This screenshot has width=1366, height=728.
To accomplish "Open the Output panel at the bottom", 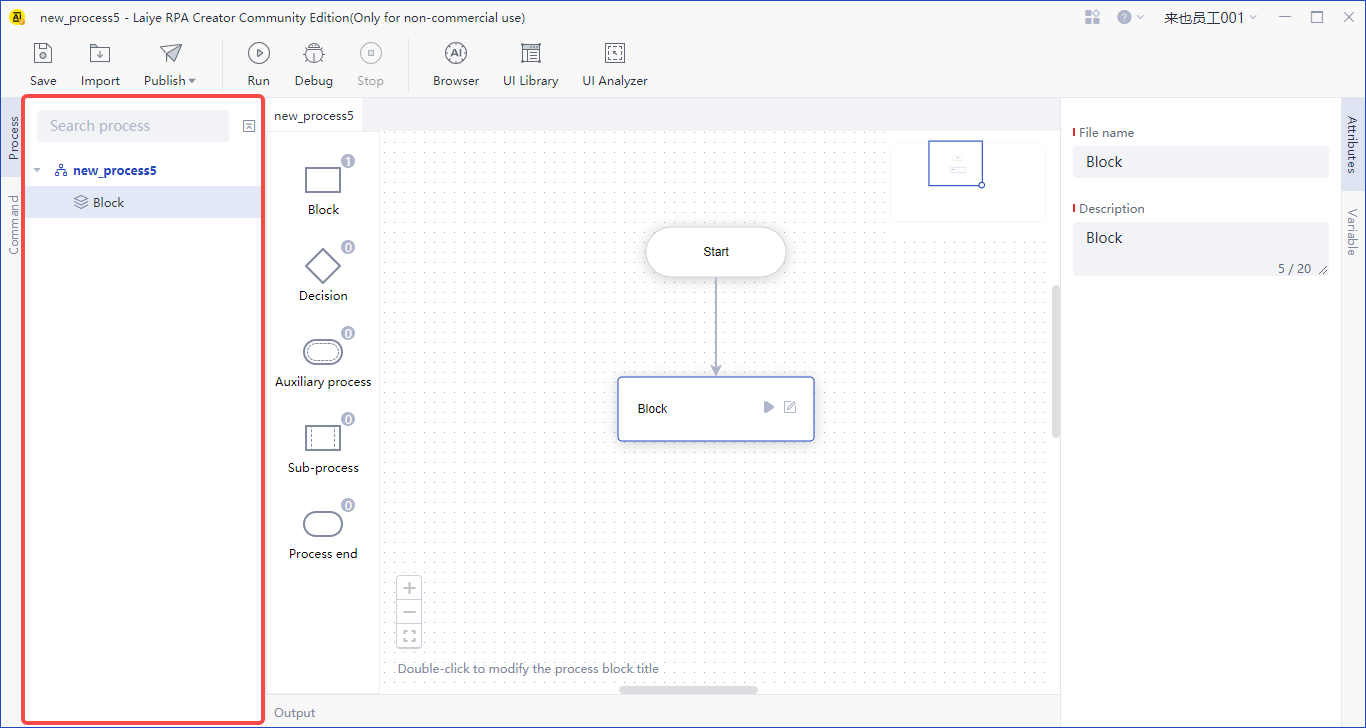I will (295, 713).
